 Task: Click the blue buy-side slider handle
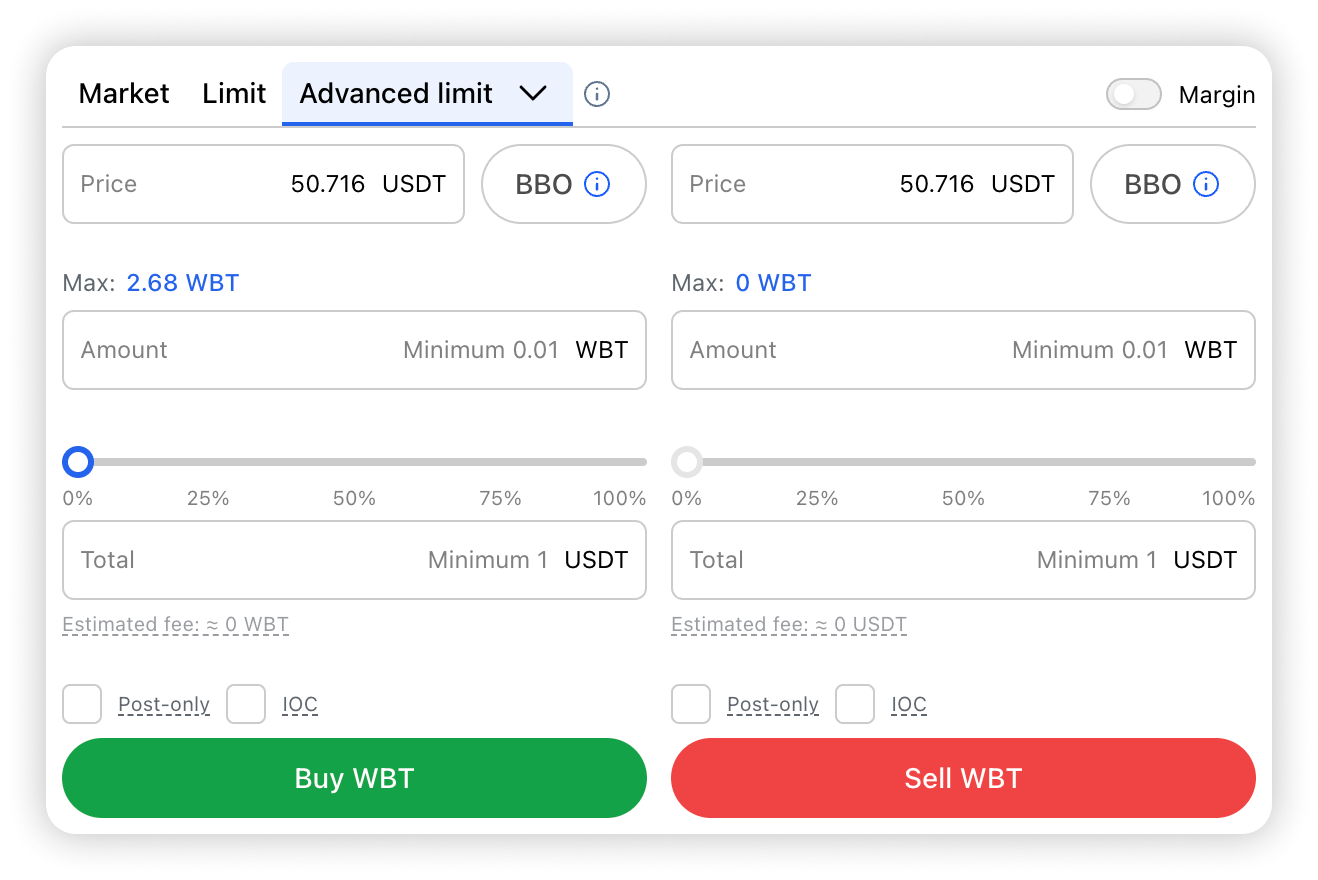(78, 462)
